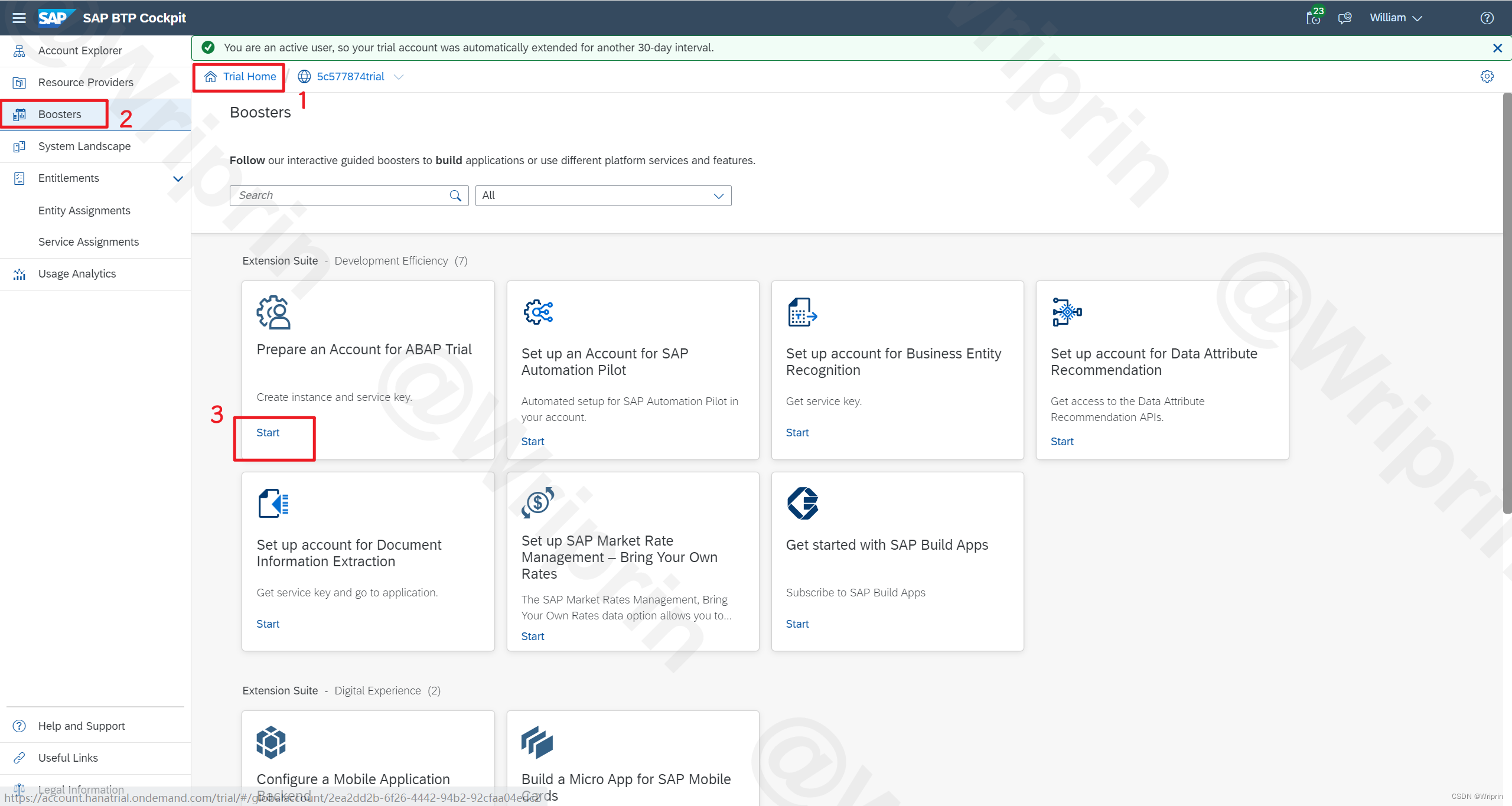Start Document Information Extraction booster
This screenshot has width=1512, height=806.
pyautogui.click(x=268, y=624)
